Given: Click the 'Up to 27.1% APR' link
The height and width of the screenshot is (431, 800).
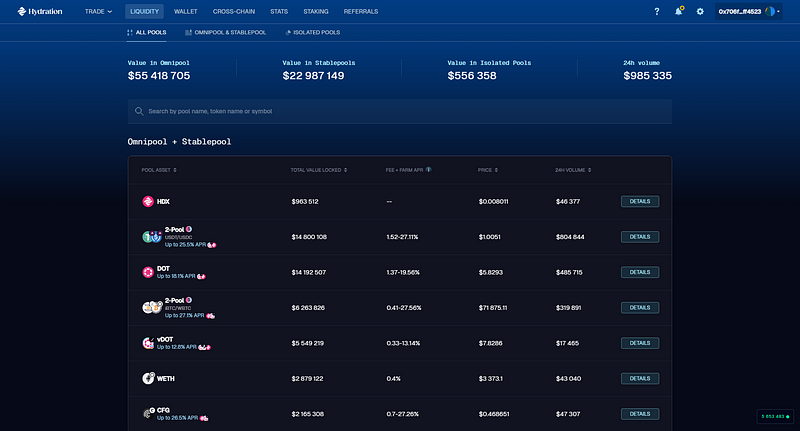Looking at the screenshot, I should tap(184, 316).
